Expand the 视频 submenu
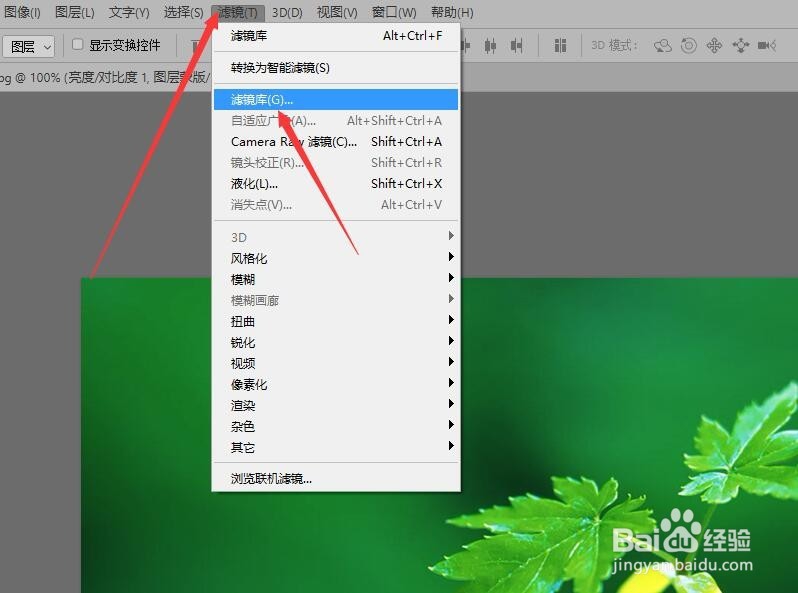This screenshot has width=798, height=593. pyautogui.click(x=336, y=362)
